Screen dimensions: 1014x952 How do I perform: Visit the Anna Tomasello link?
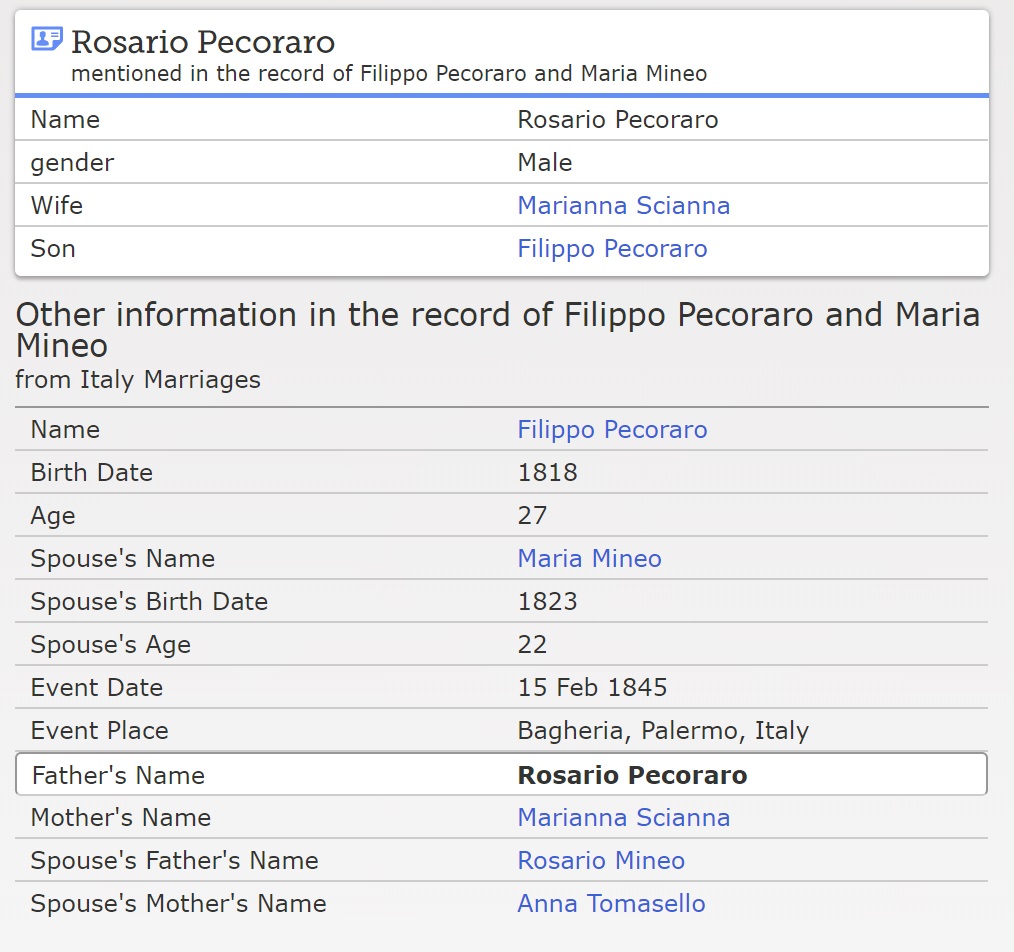point(611,904)
